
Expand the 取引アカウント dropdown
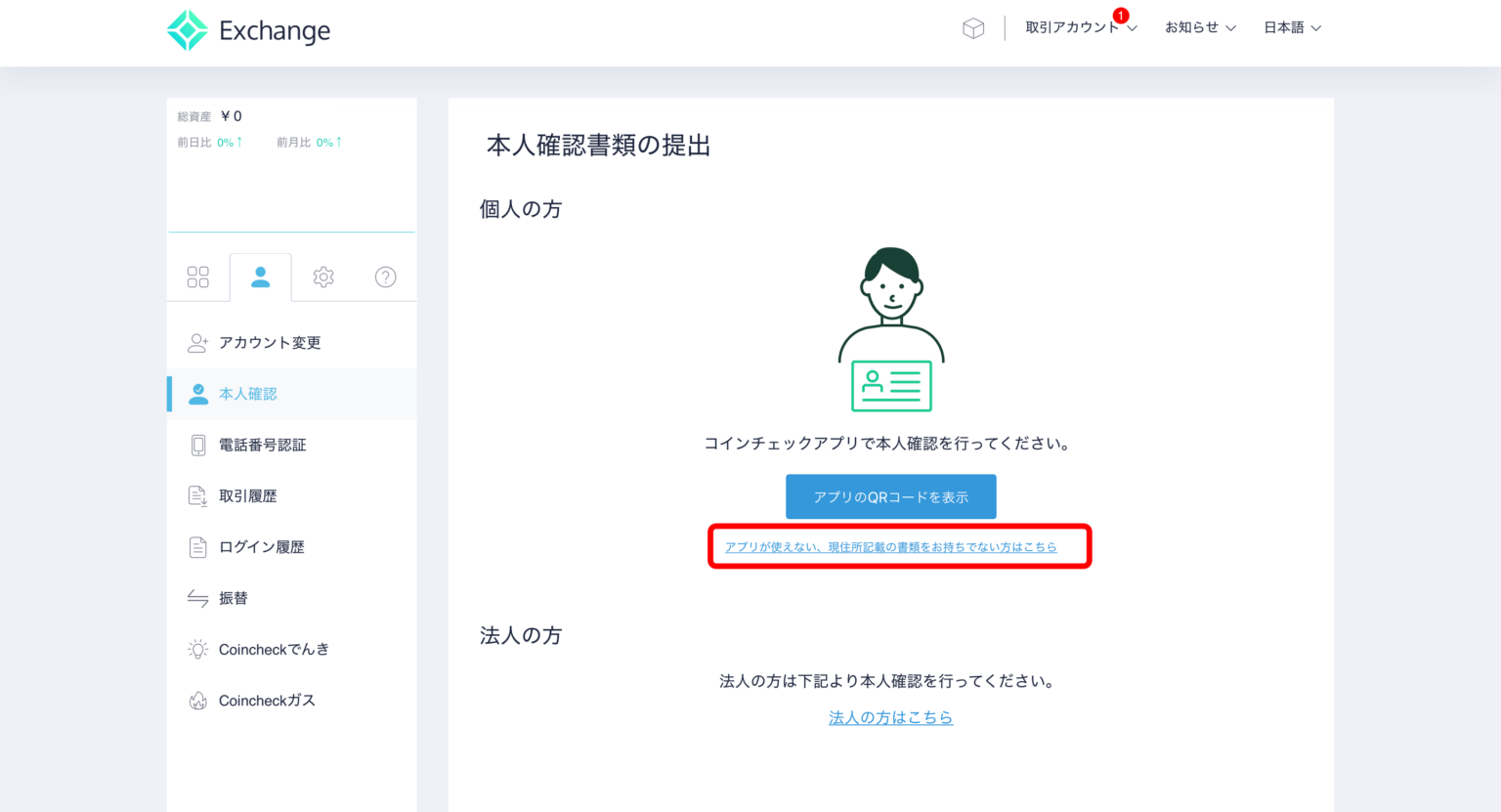pyautogui.click(x=1080, y=28)
